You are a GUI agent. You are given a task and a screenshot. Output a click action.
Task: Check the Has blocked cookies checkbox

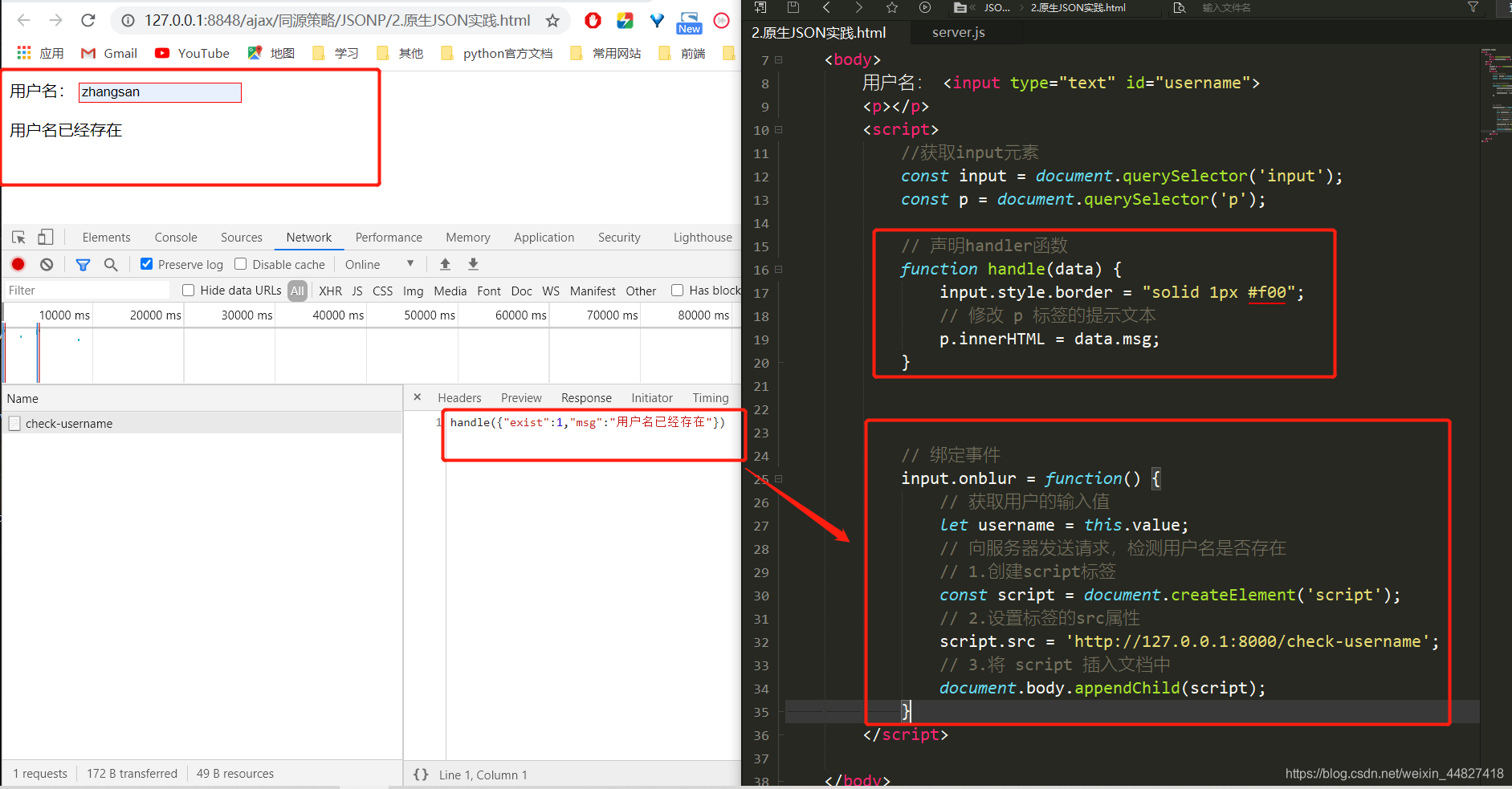[x=677, y=291]
